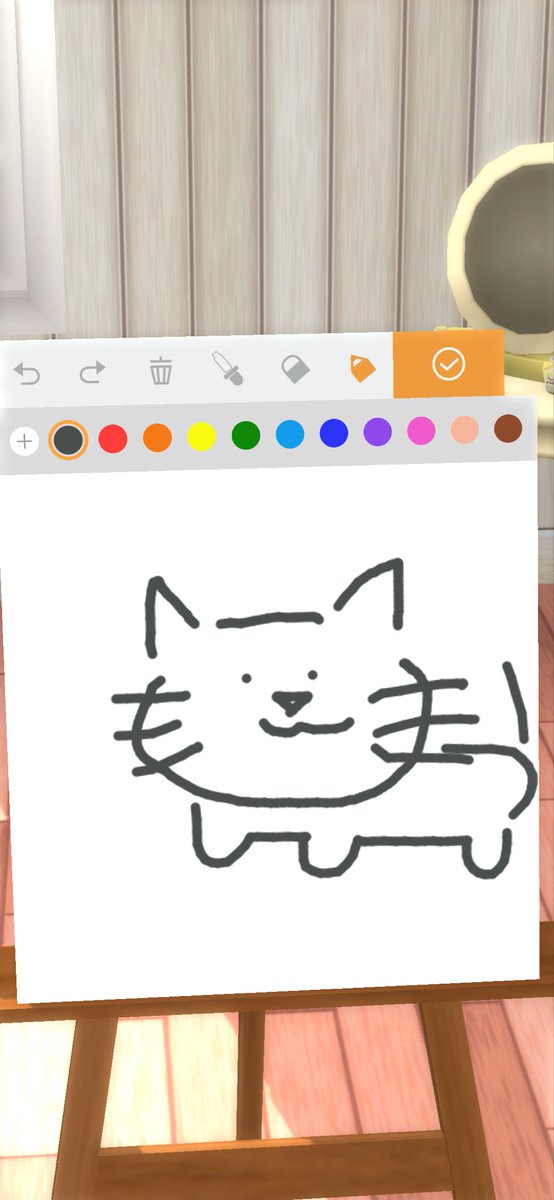The height and width of the screenshot is (1200, 554).
Task: Tap the cat's nose on the canvas
Action: coord(291,703)
